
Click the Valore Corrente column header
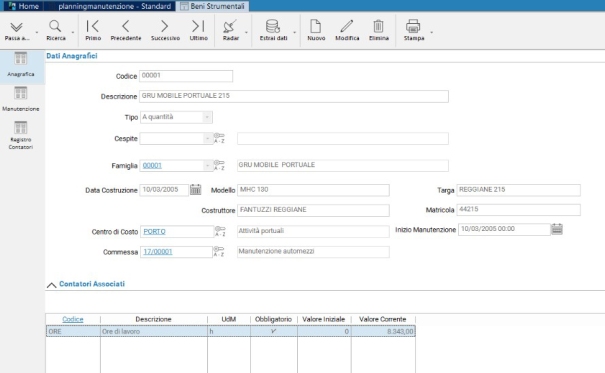pyautogui.click(x=382, y=319)
